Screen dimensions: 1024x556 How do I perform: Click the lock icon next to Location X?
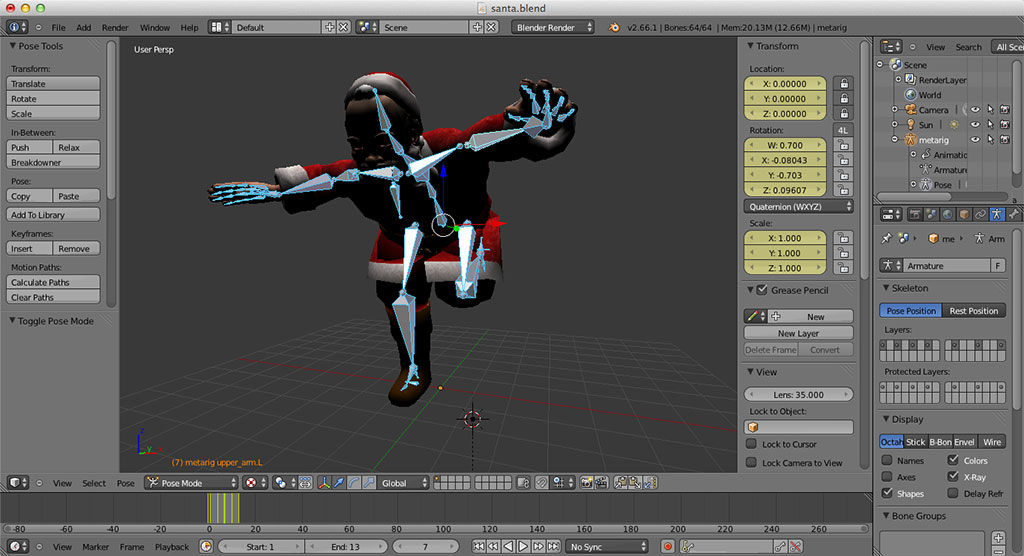pyautogui.click(x=843, y=84)
